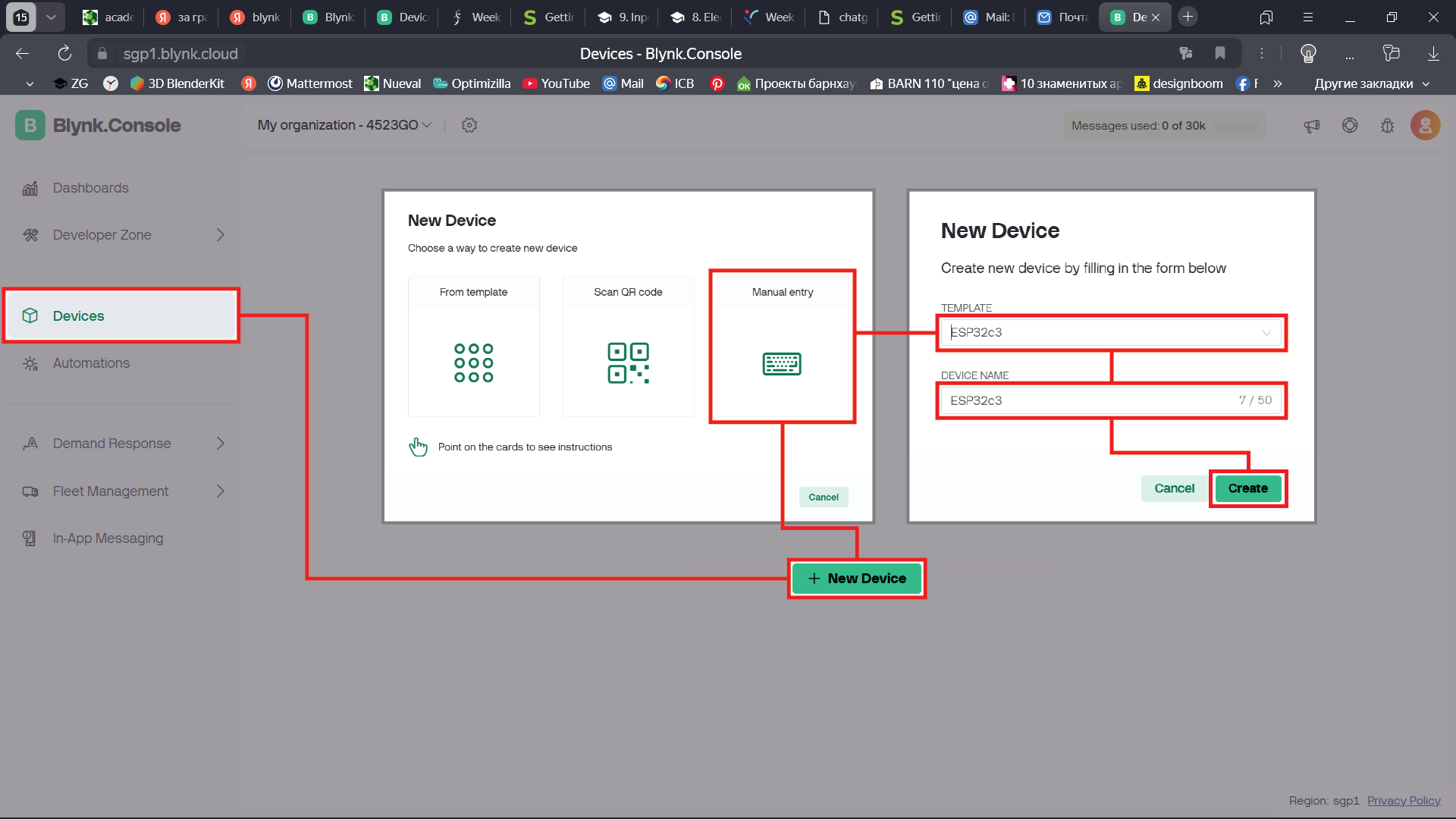
Task: Click the Messages used quota indicator
Action: click(x=1165, y=126)
